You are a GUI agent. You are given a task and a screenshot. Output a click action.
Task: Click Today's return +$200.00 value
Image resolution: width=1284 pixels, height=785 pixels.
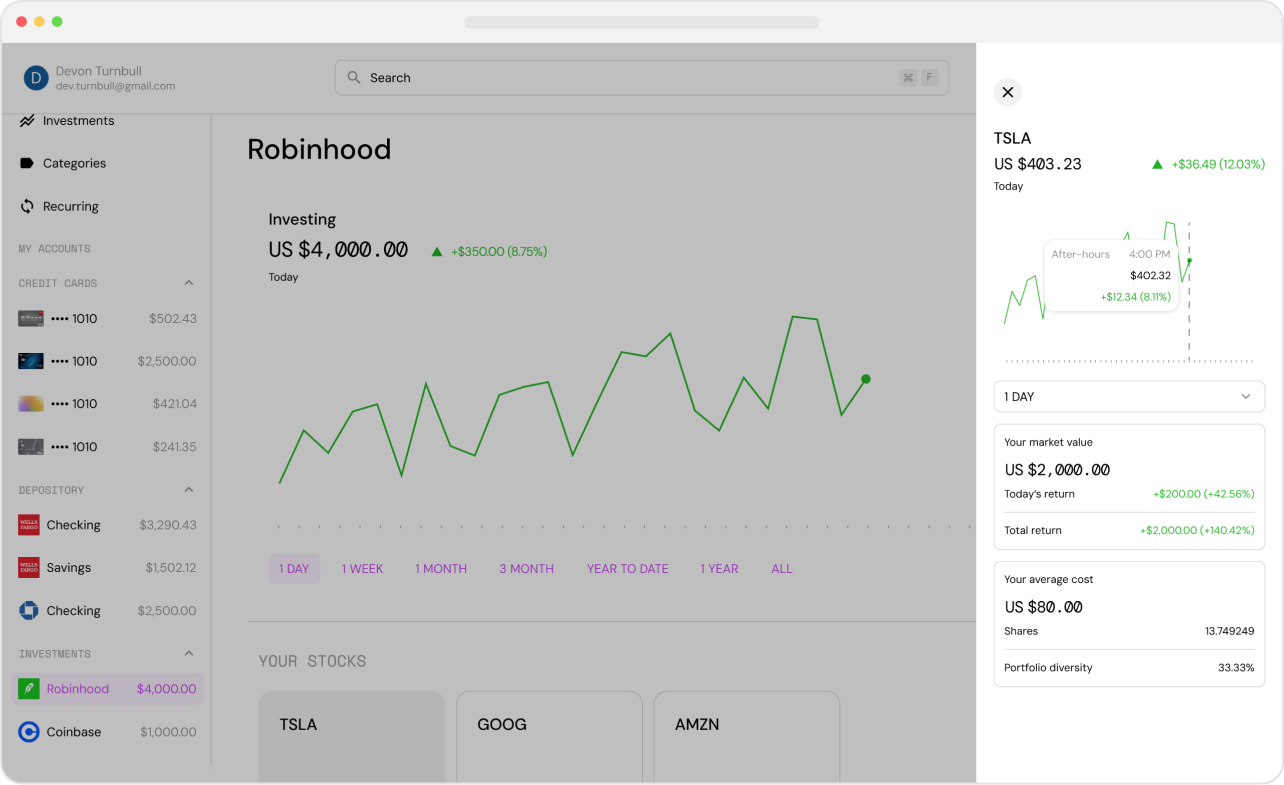[1204, 494]
